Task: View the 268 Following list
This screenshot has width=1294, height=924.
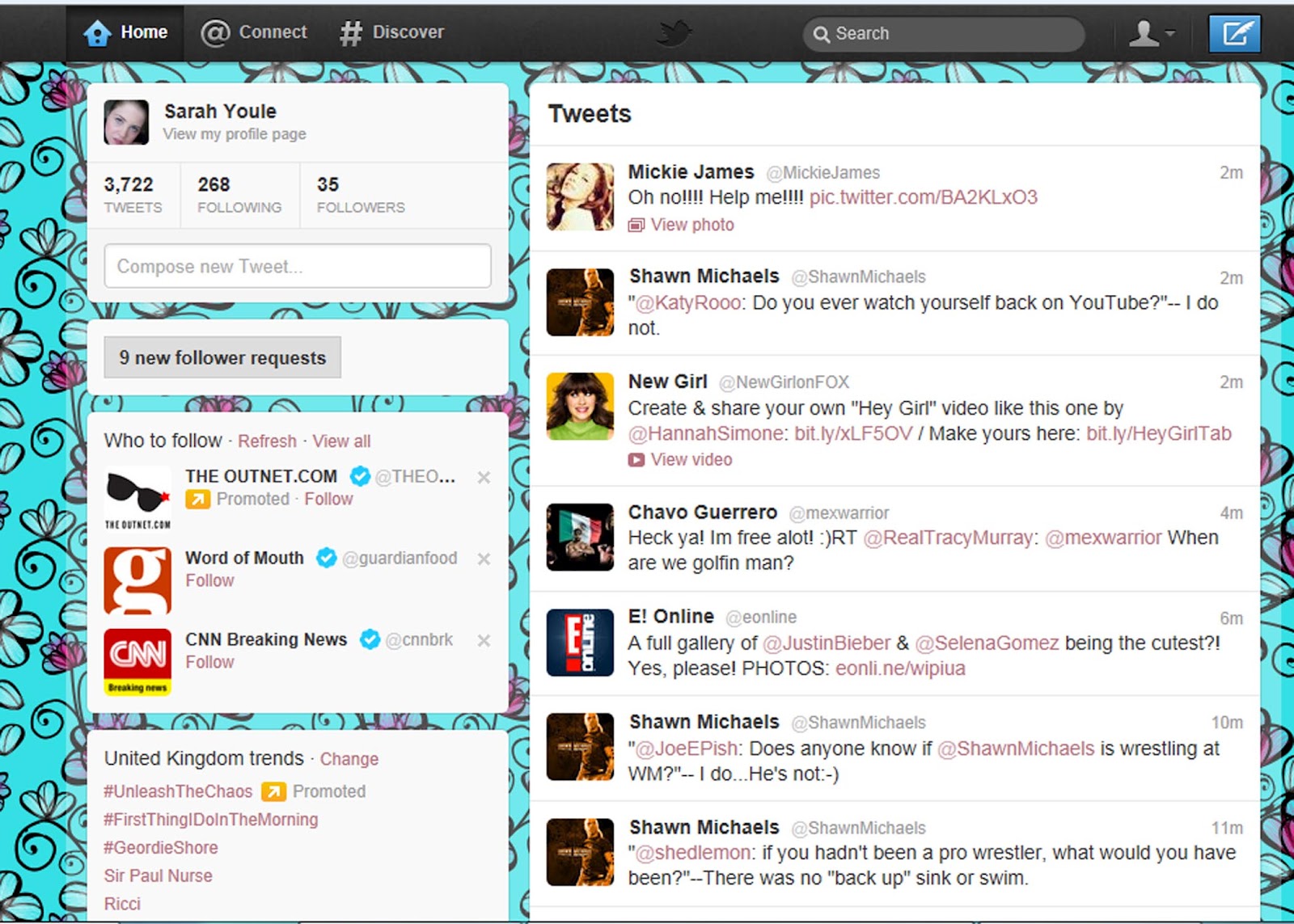Action: click(239, 196)
